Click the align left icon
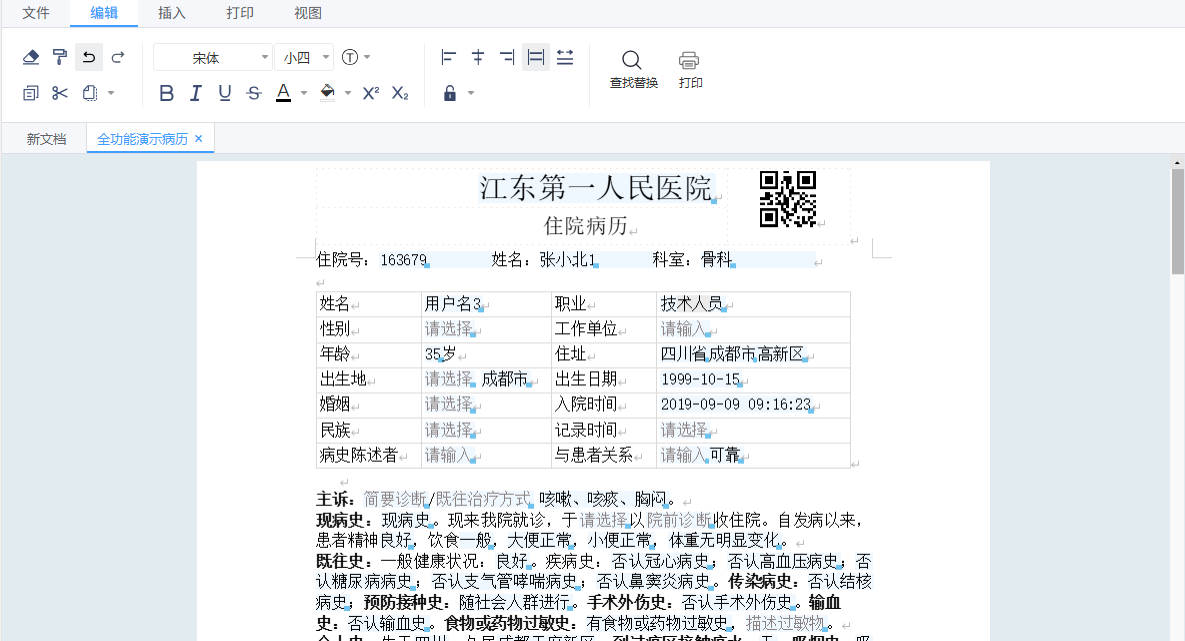 coord(449,57)
